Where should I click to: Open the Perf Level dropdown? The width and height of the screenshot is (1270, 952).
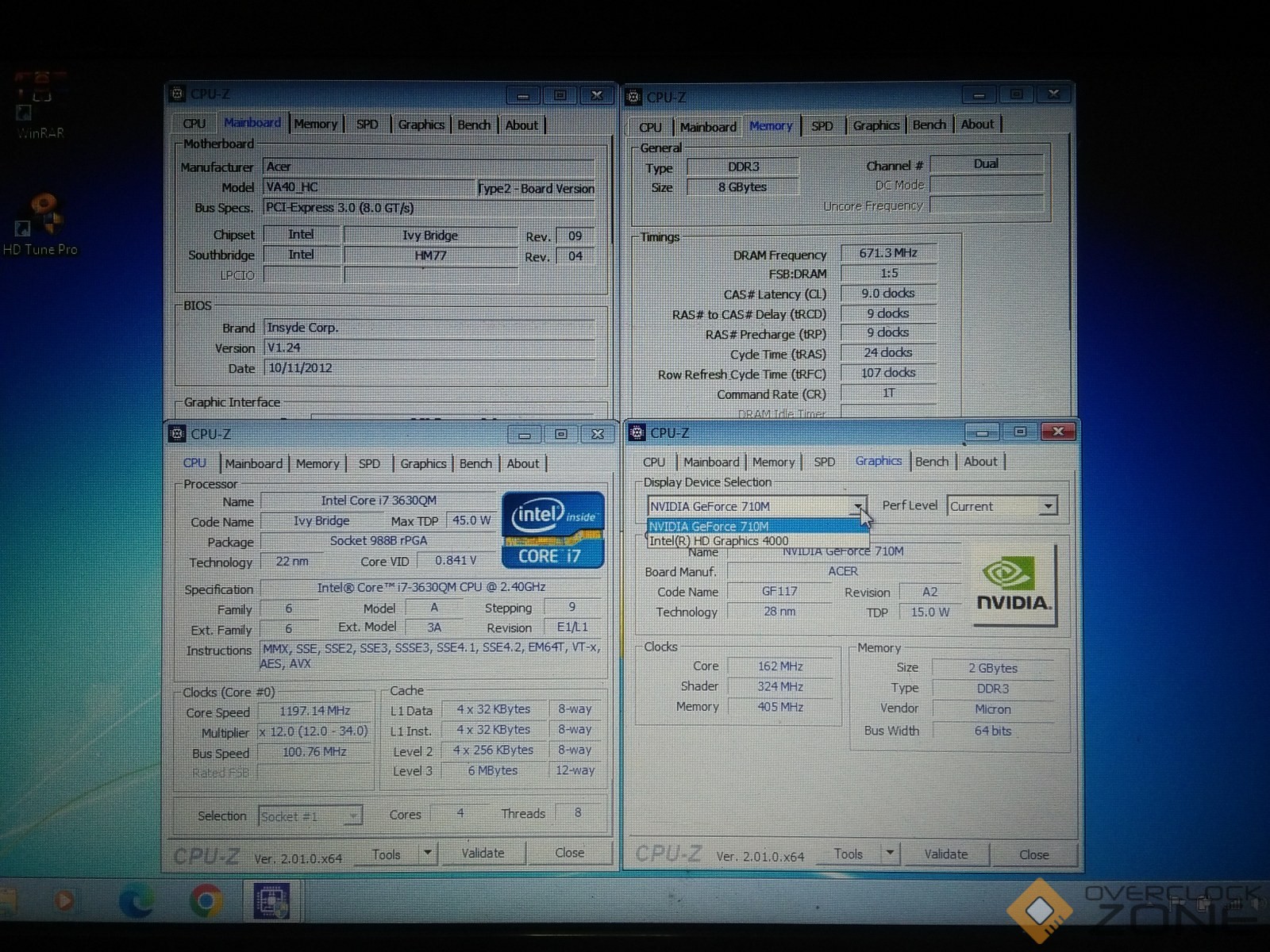pos(1048,506)
